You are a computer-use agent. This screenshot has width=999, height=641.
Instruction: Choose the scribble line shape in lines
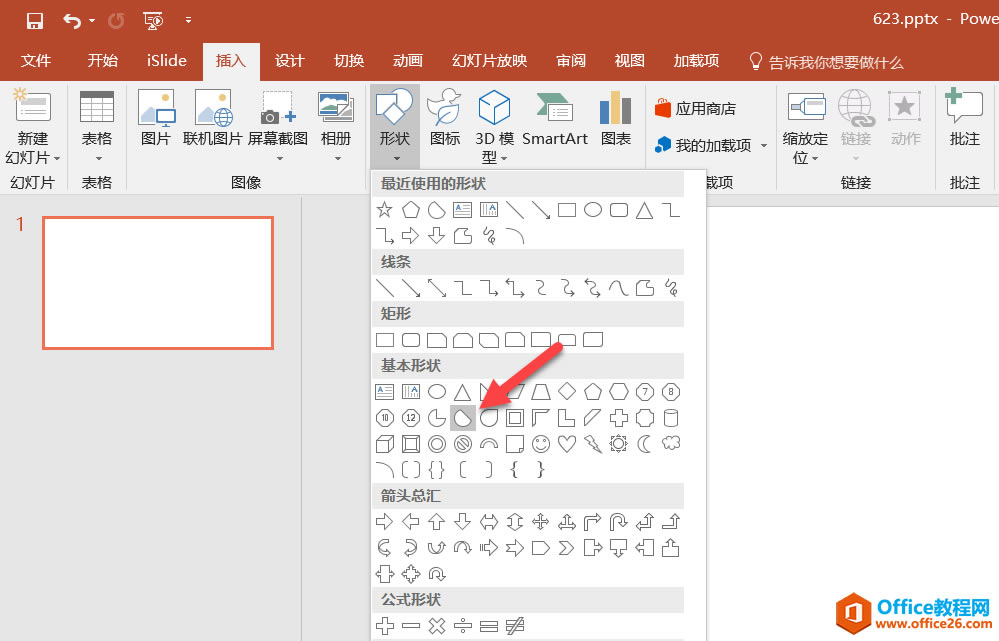click(x=671, y=288)
